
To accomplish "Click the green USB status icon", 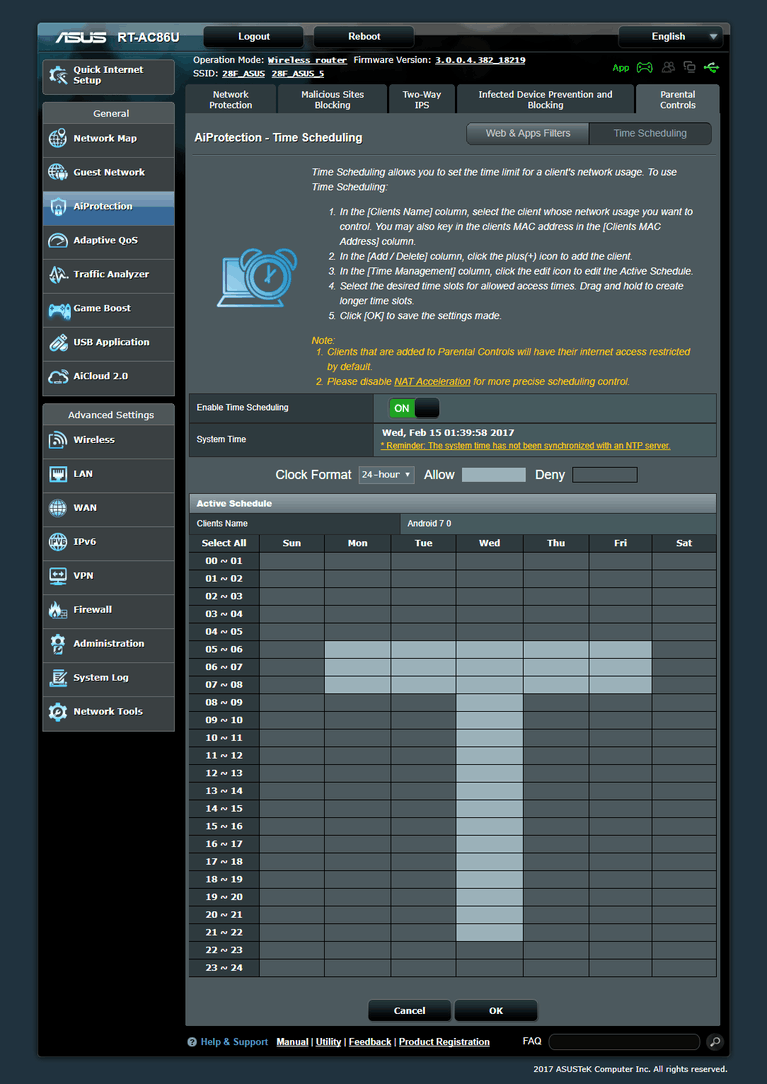I will click(712, 67).
